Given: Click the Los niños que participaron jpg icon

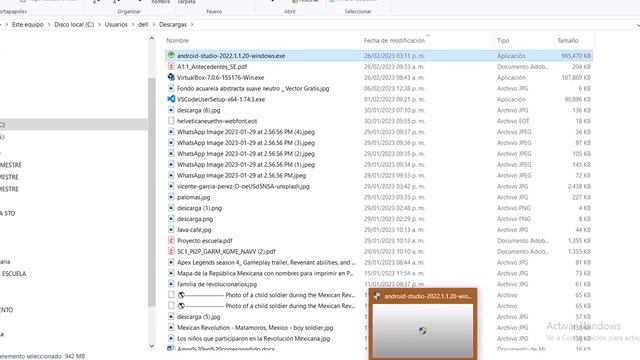Looking at the screenshot, I should click(171, 338).
